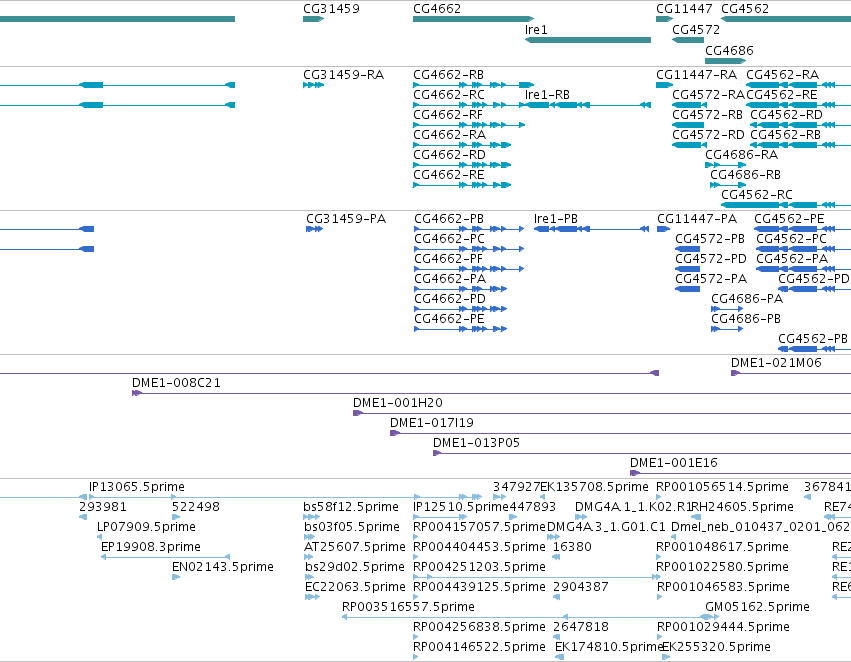Click BAC clone DME1-013P05

[x=642, y=453]
